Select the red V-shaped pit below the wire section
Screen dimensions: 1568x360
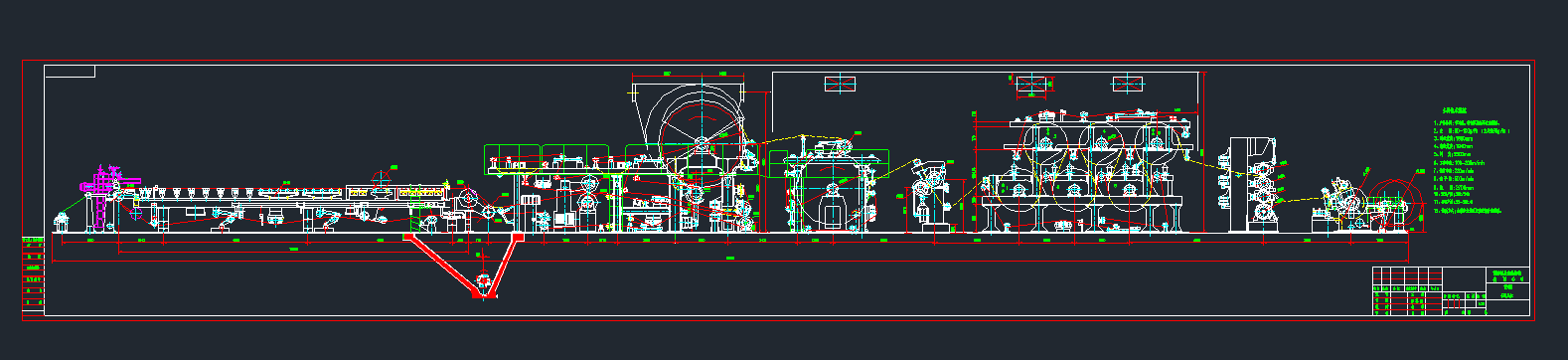click(x=464, y=266)
